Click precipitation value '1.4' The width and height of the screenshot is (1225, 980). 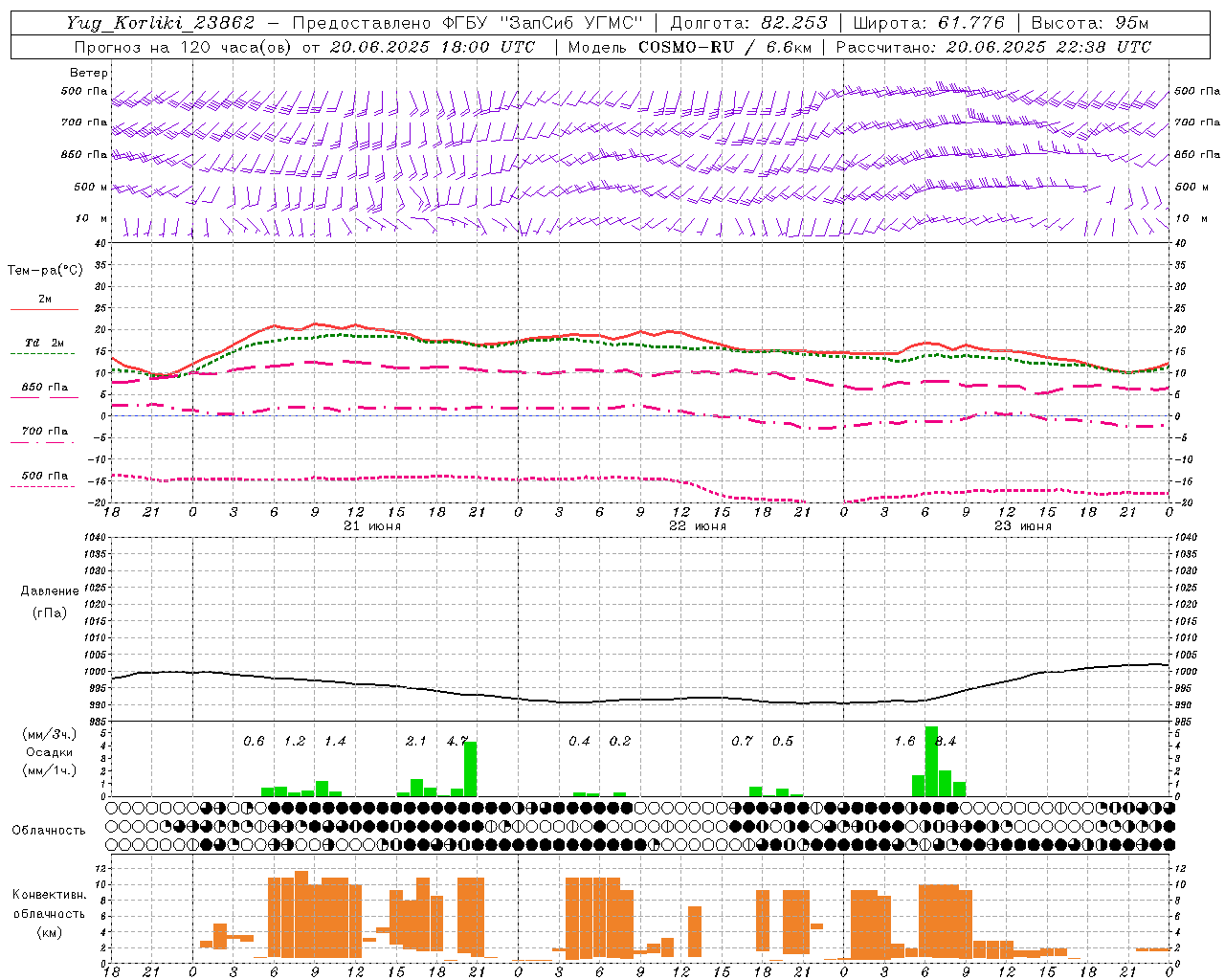coord(335,742)
